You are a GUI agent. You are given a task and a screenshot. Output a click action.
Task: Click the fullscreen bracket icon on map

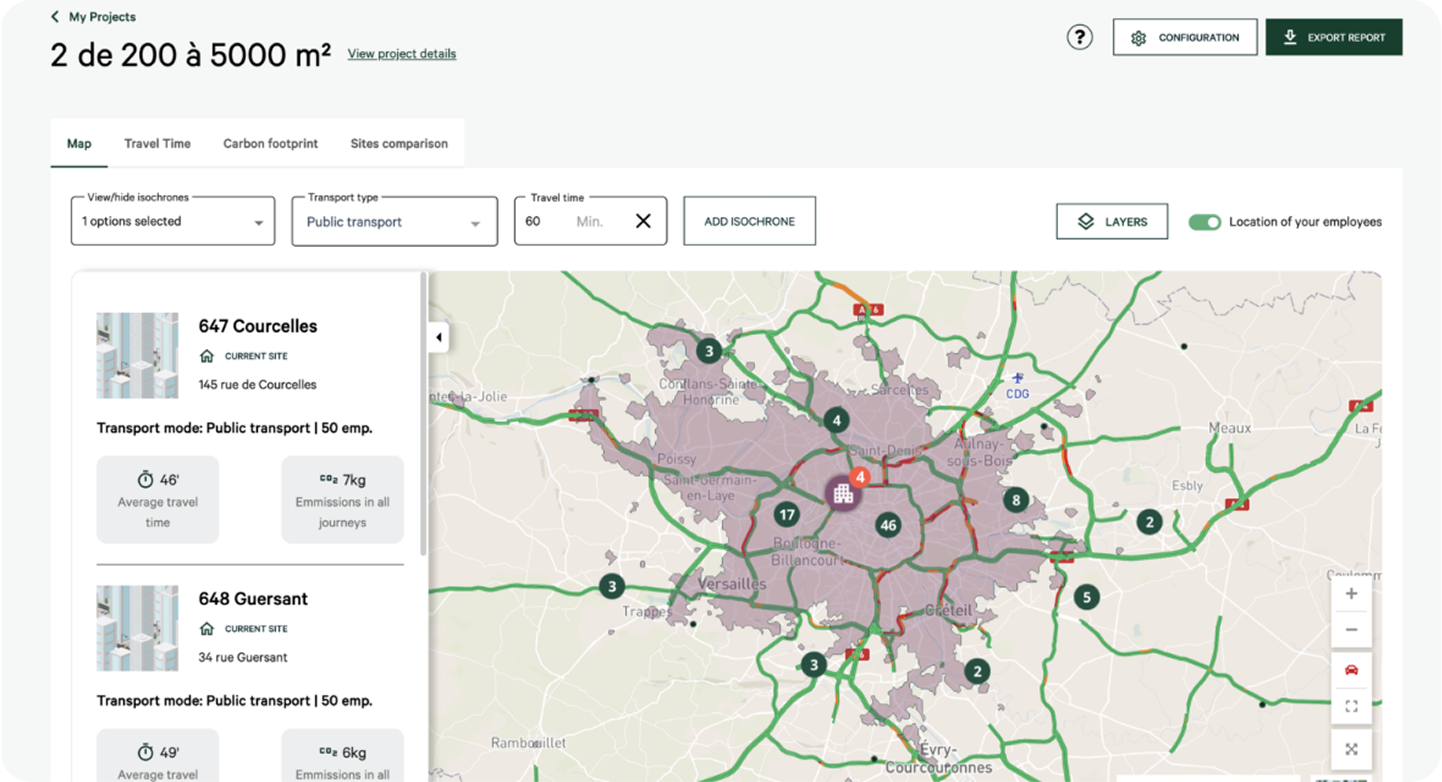pos(1351,707)
